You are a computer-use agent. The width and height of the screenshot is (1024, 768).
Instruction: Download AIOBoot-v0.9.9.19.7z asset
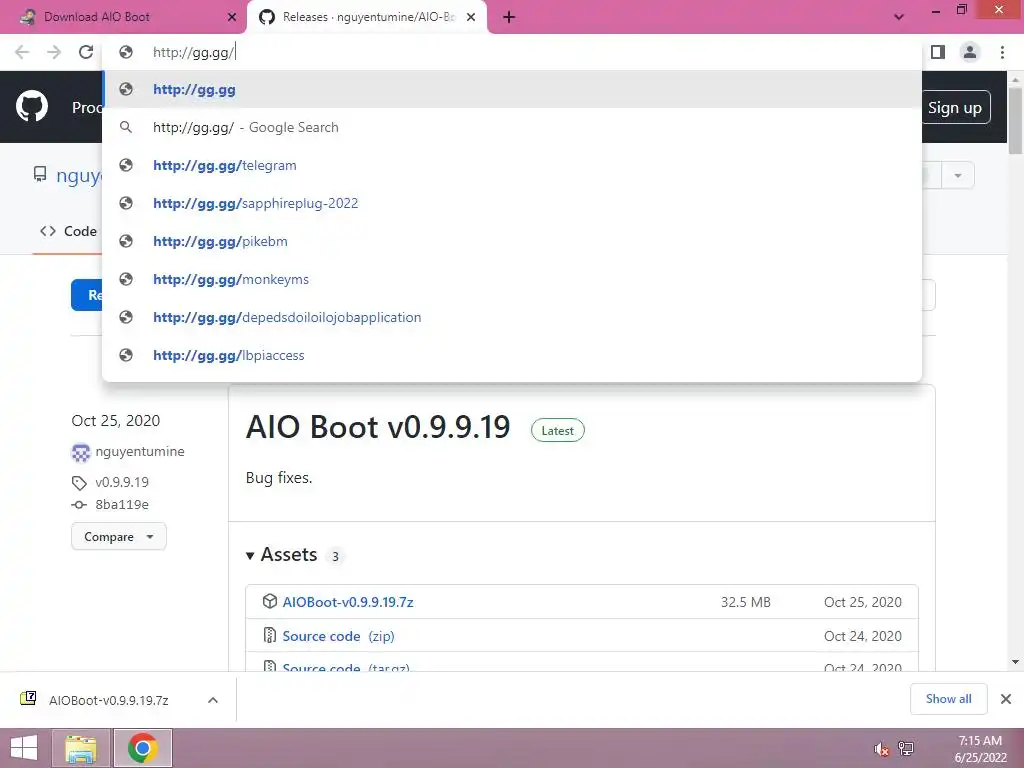coord(348,602)
